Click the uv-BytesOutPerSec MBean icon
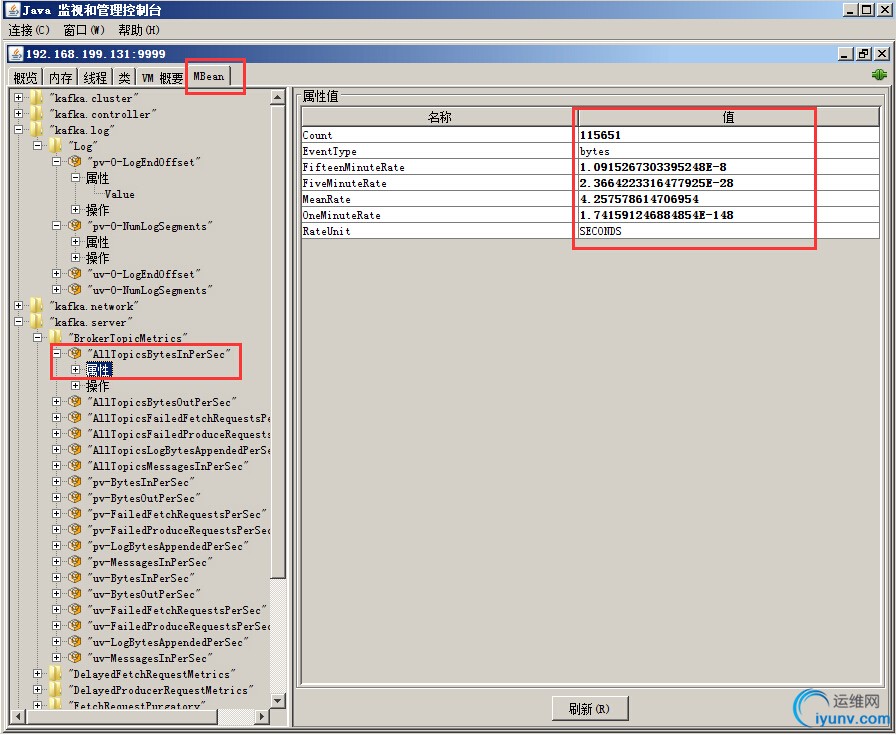 click(74, 594)
